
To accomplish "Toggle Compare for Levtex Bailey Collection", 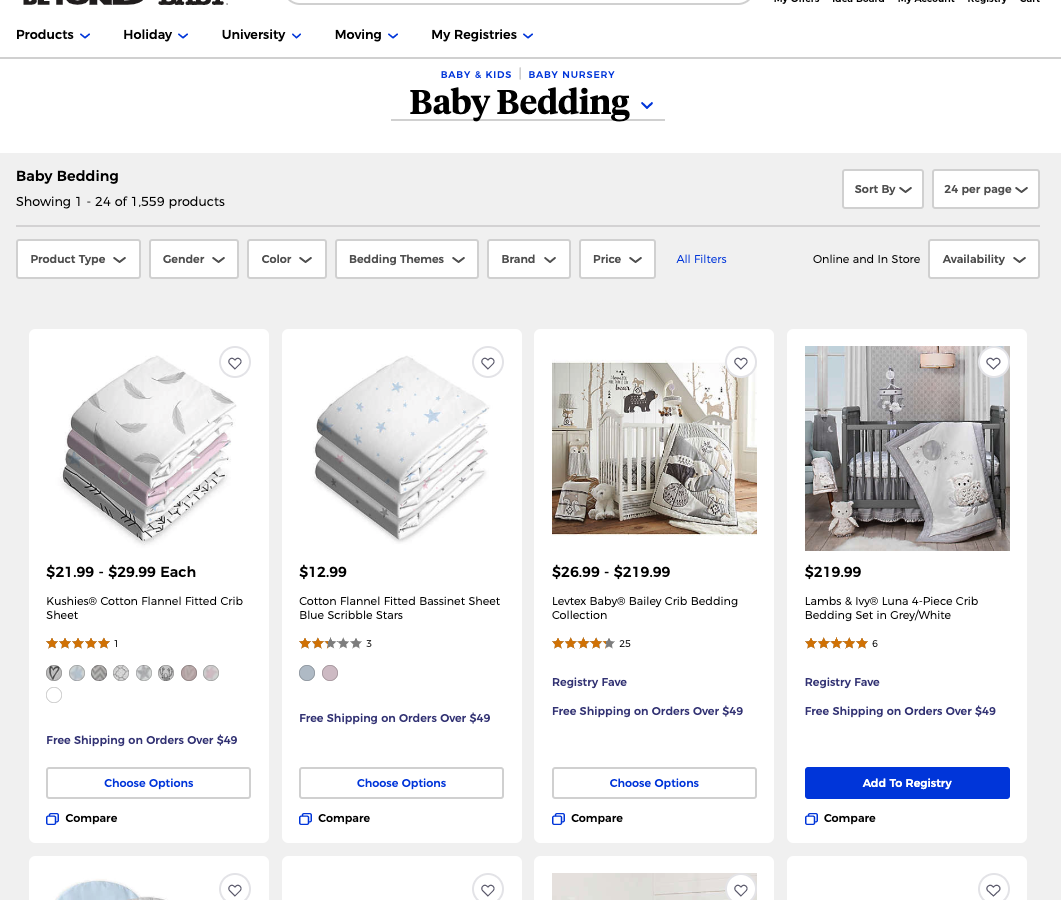I will [x=587, y=819].
